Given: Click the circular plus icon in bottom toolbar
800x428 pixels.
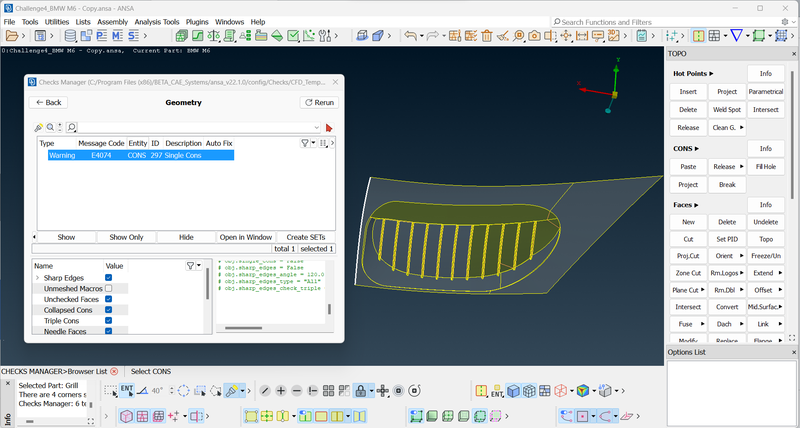Looking at the screenshot, I should (x=281, y=391).
